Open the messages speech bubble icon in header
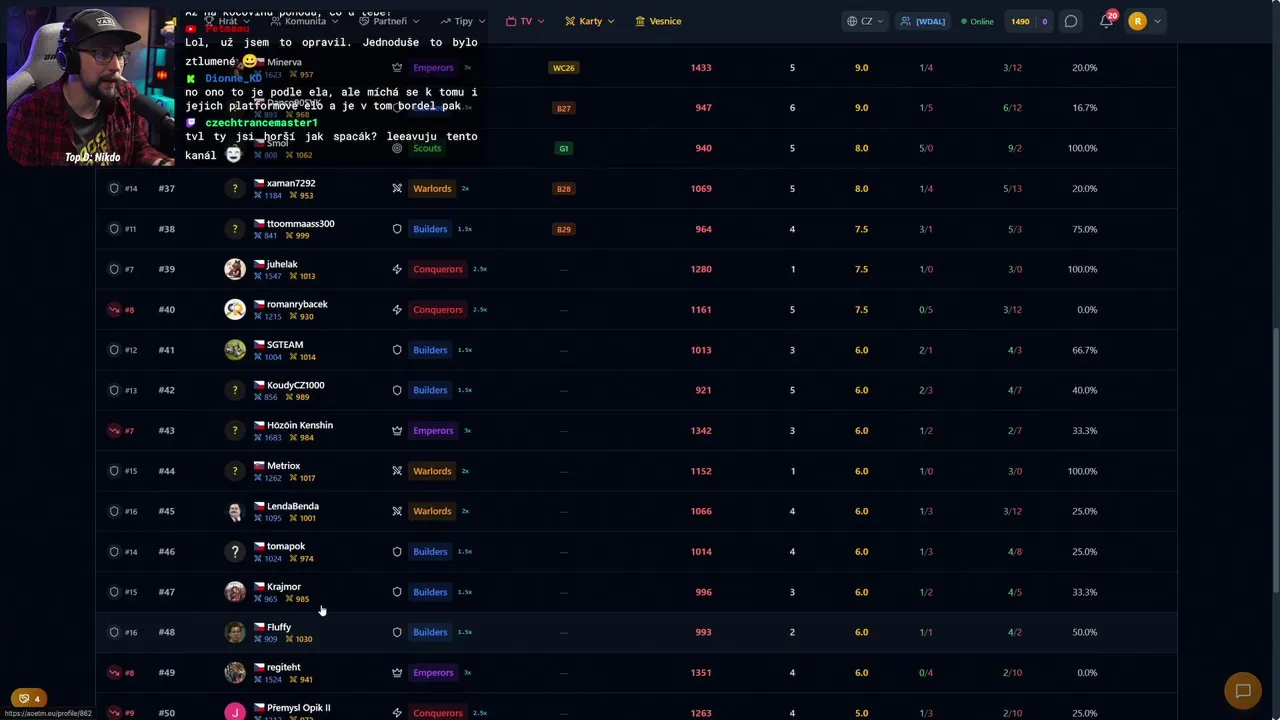Screen dimensions: 1280x720 pos(1071,21)
